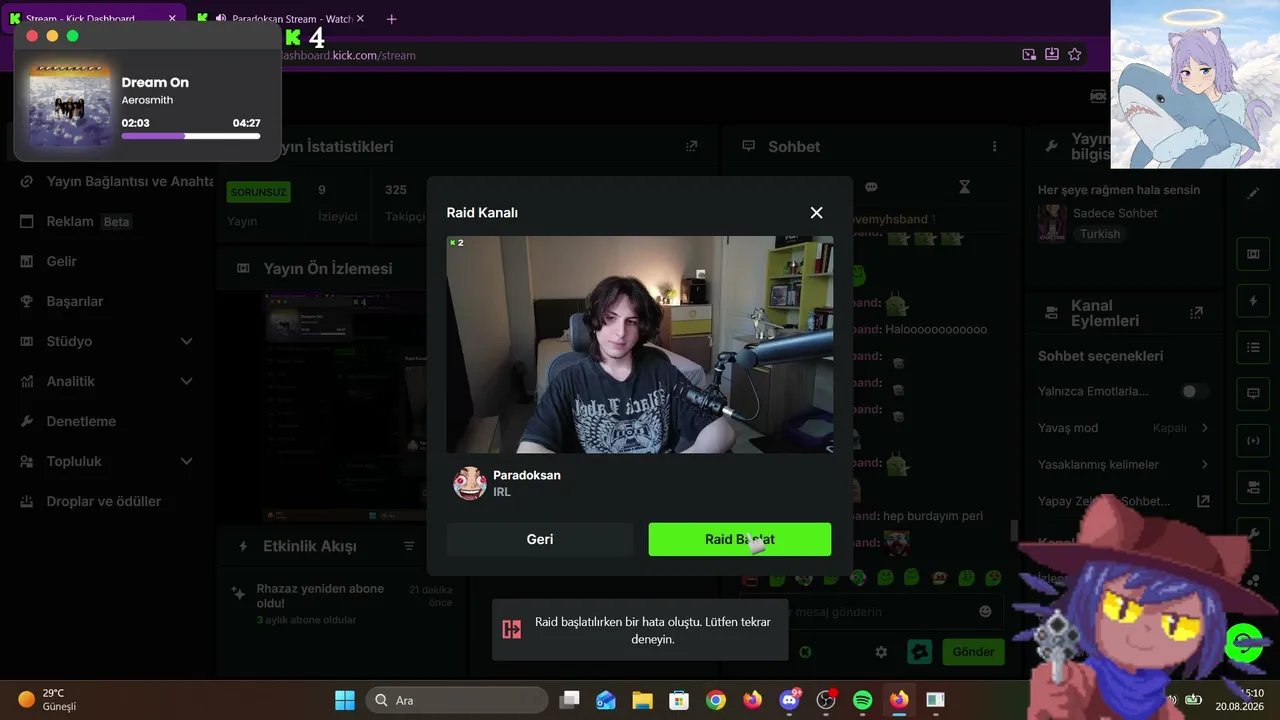
Task: Open Paradoksan's stream preview thumbnail
Action: click(640, 344)
